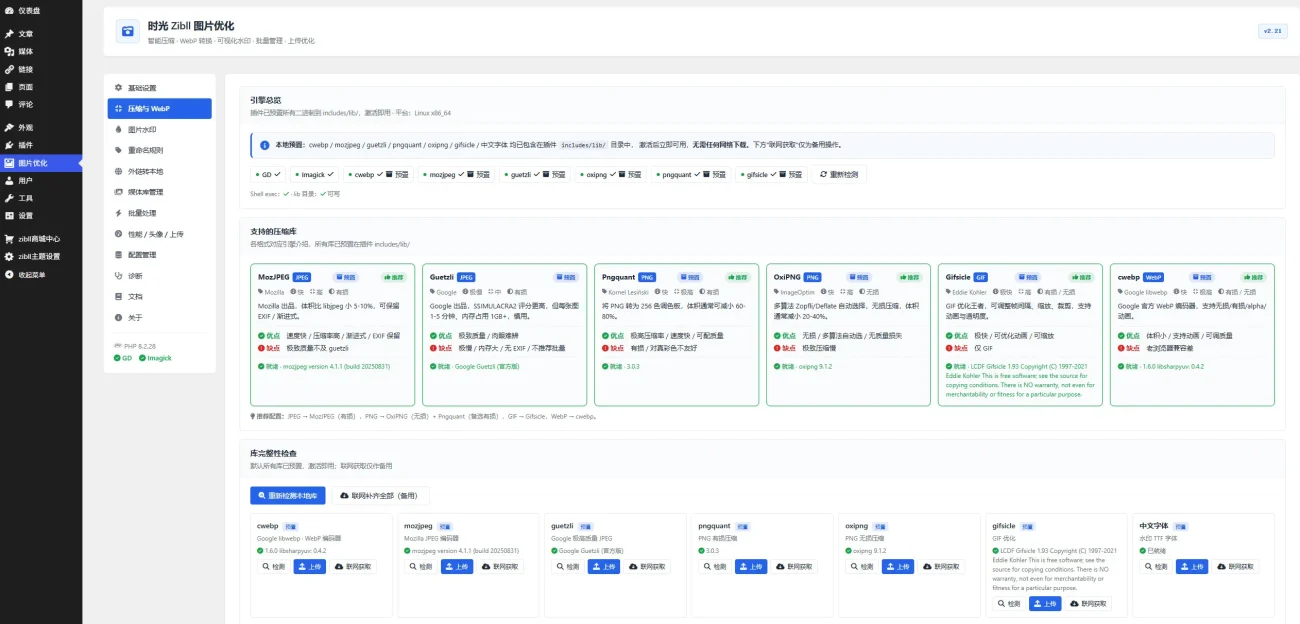Viewport: 1300px width, 624px height.
Task: Switch to 基础设置 tab
Action: point(160,88)
